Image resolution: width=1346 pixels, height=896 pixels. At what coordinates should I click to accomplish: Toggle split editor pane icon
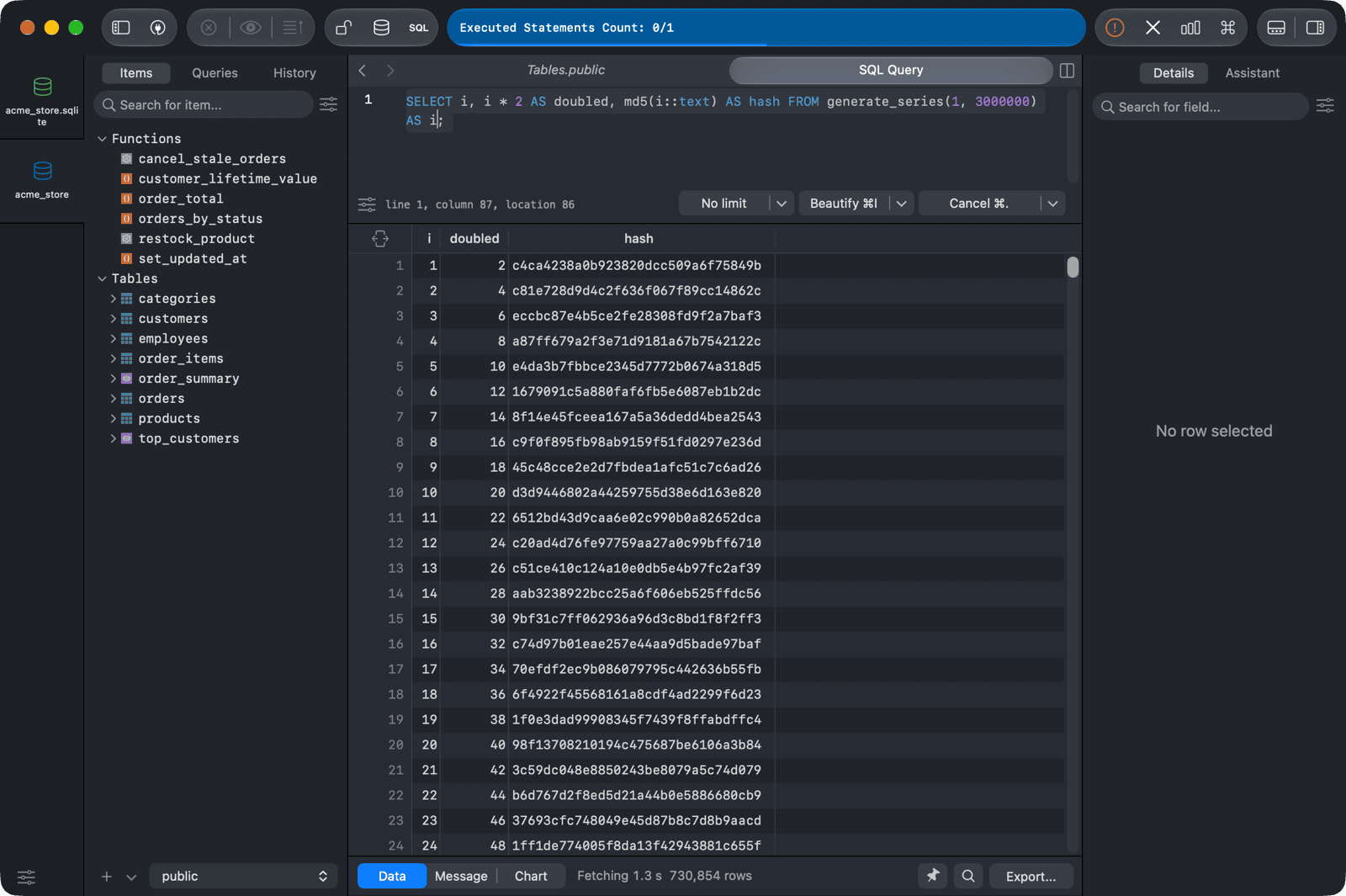[x=1067, y=71]
